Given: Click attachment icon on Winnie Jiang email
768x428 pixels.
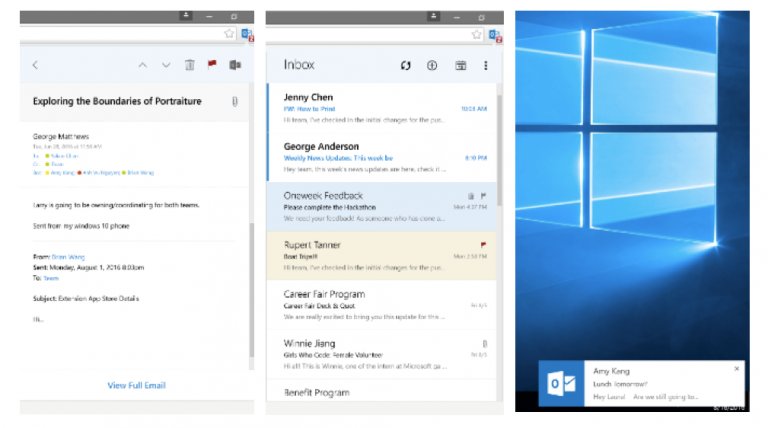Looking at the screenshot, I should click(x=484, y=344).
